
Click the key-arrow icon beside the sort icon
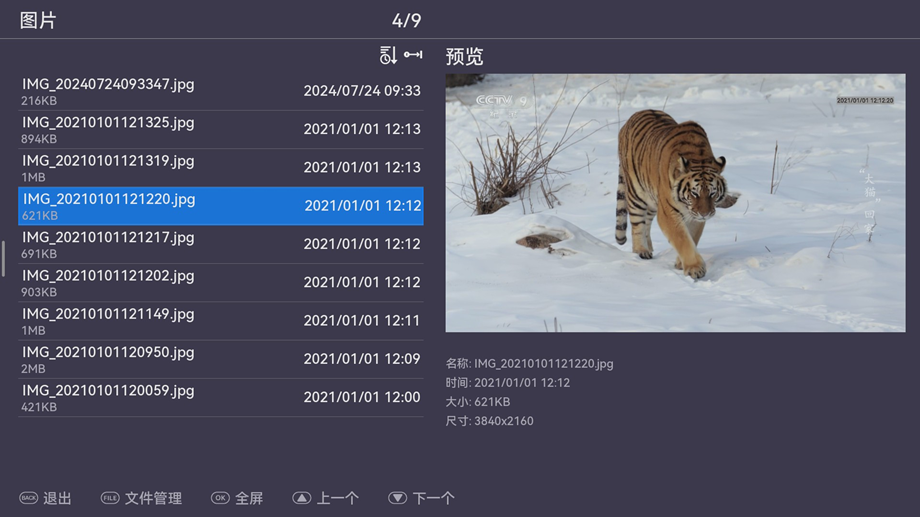click(413, 56)
